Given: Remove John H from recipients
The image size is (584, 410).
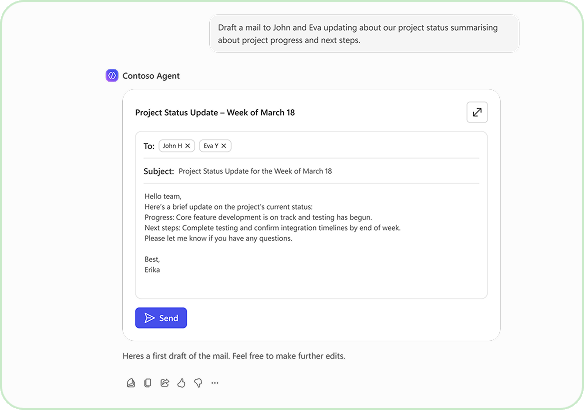Looking at the screenshot, I should [x=188, y=146].
